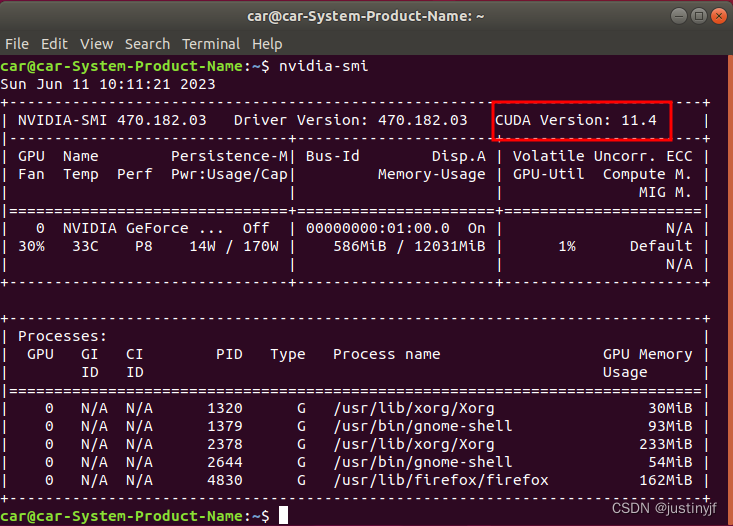Click the 33C temperature value
Viewport: 733px width, 526px height.
pos(85,246)
